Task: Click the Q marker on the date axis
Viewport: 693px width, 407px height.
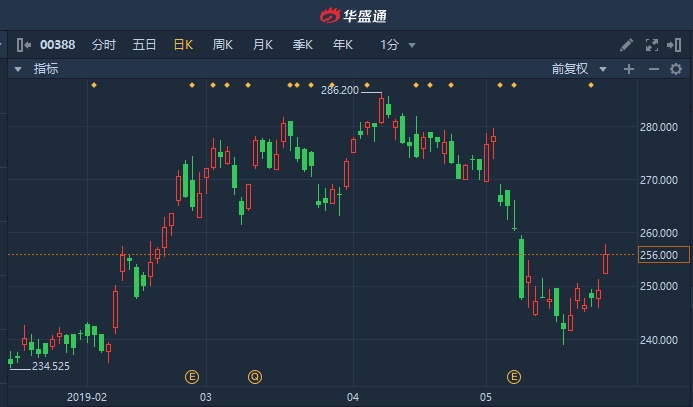Action: (255, 377)
